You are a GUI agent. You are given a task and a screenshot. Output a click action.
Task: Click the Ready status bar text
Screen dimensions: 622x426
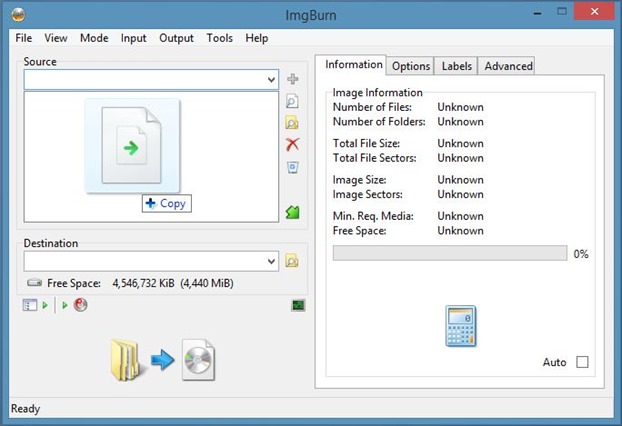(25, 409)
